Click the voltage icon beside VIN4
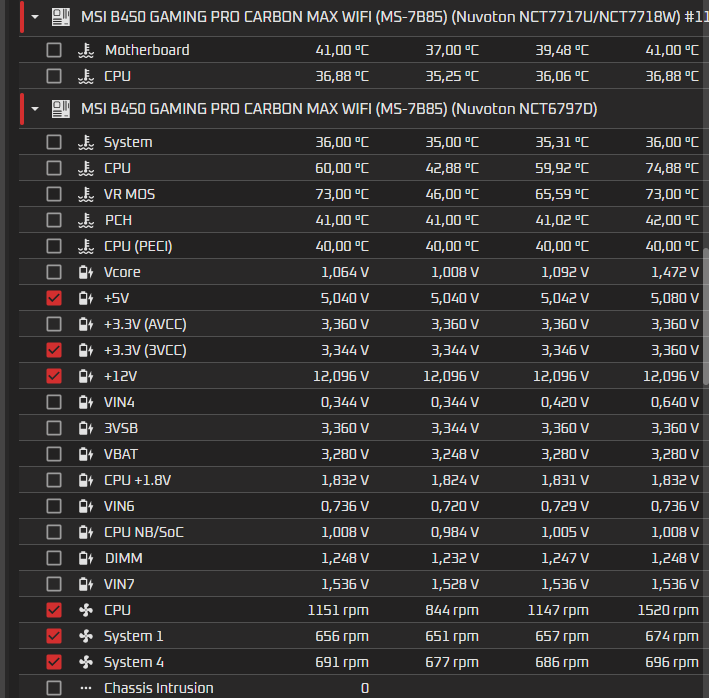 pyautogui.click(x=86, y=402)
